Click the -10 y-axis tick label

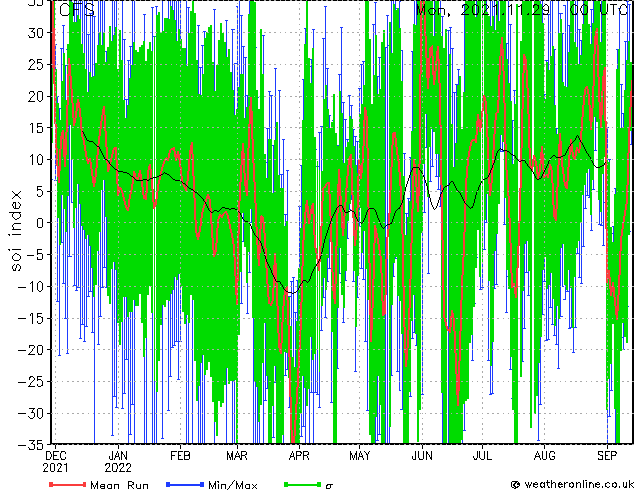coord(31,286)
